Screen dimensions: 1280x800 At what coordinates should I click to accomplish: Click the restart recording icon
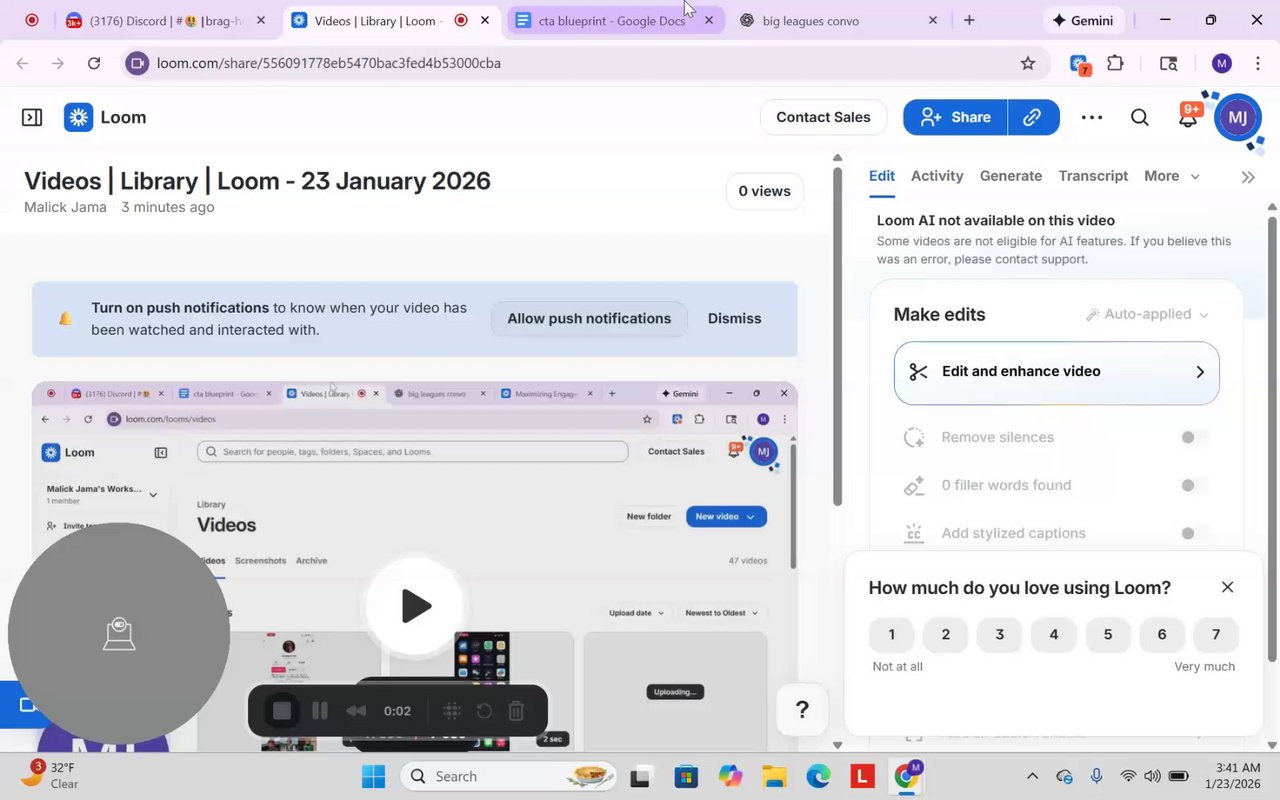tap(484, 711)
